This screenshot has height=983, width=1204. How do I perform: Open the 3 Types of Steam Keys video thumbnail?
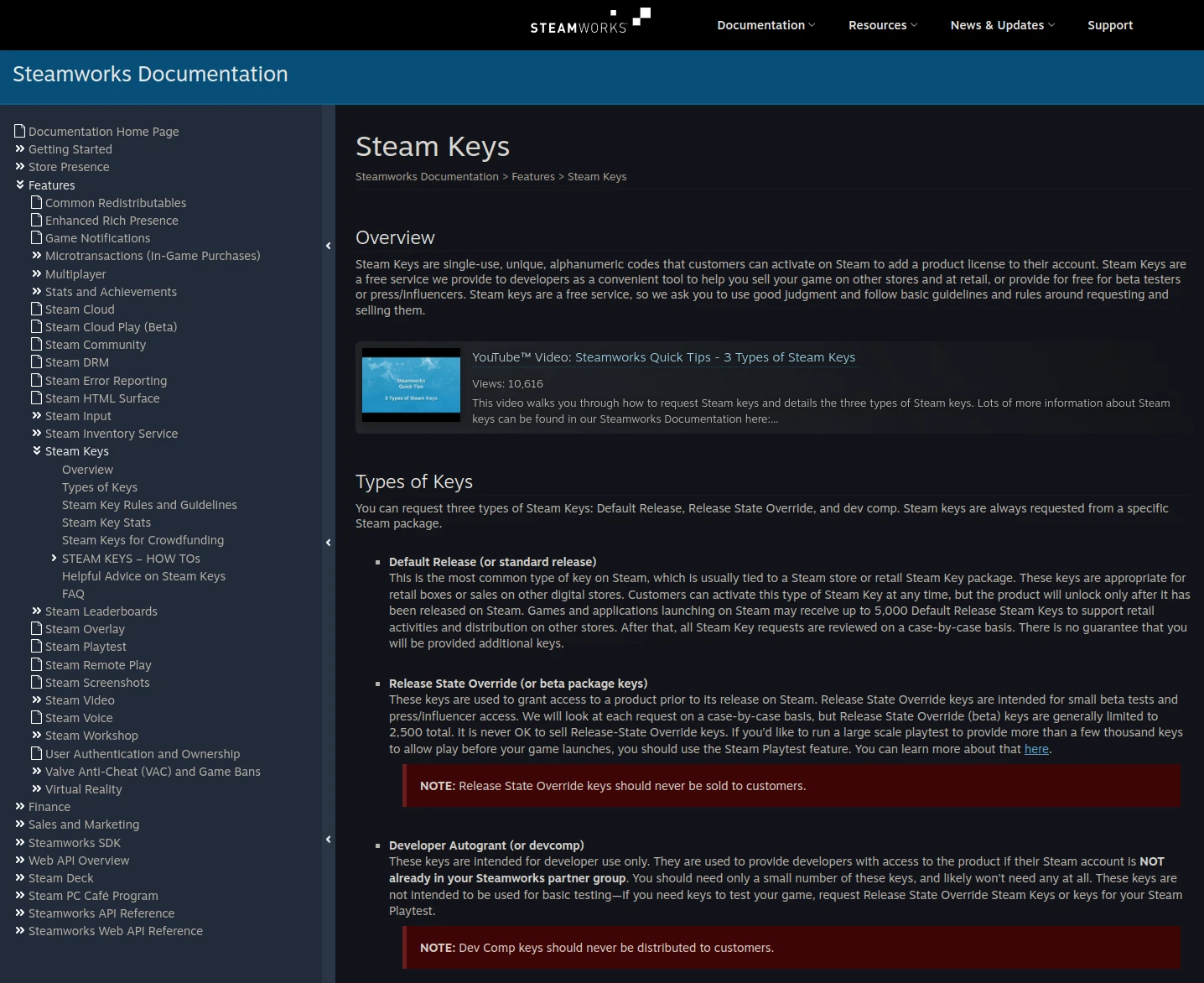[x=411, y=385]
